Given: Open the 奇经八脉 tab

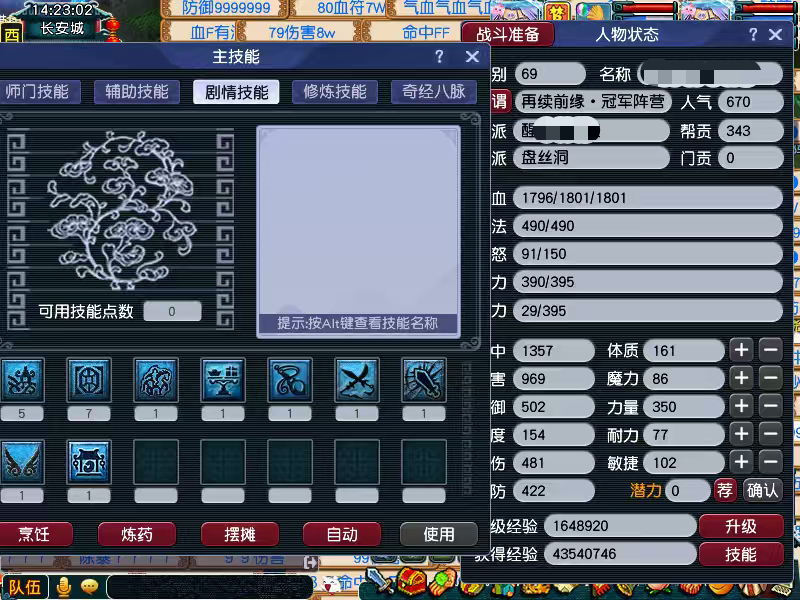Looking at the screenshot, I should (434, 92).
